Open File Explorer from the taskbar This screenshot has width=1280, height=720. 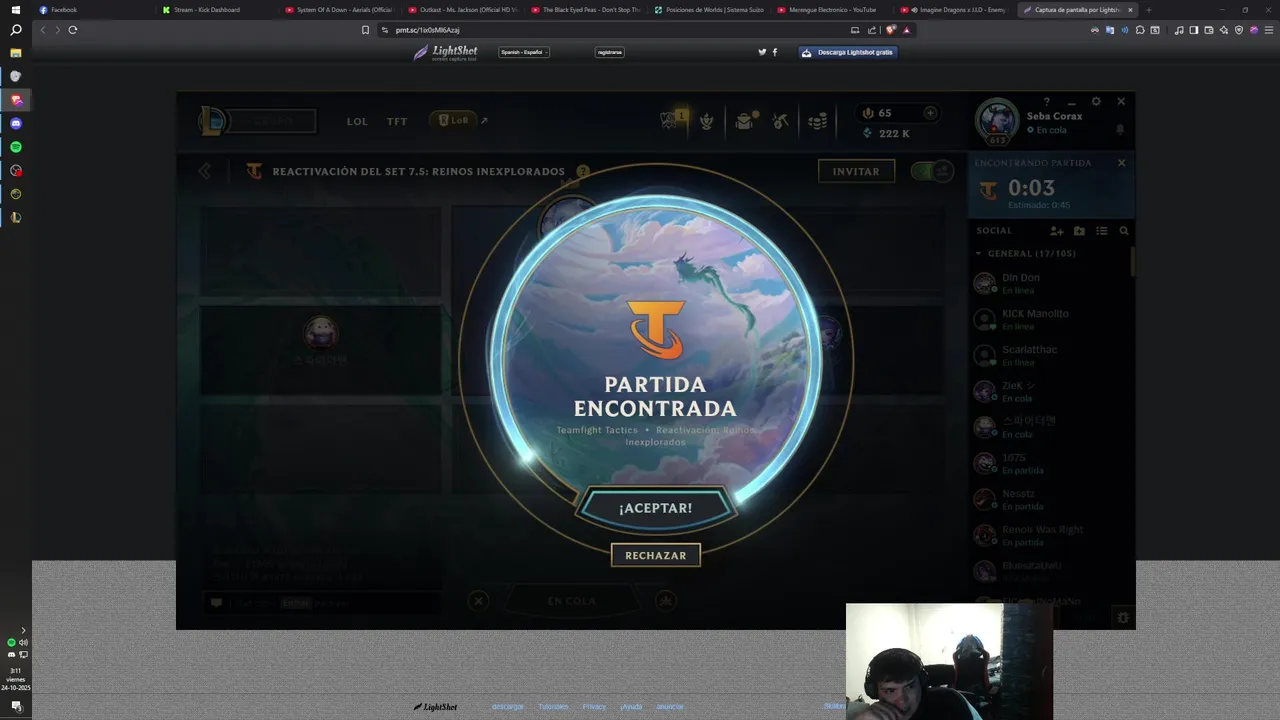coord(16,52)
